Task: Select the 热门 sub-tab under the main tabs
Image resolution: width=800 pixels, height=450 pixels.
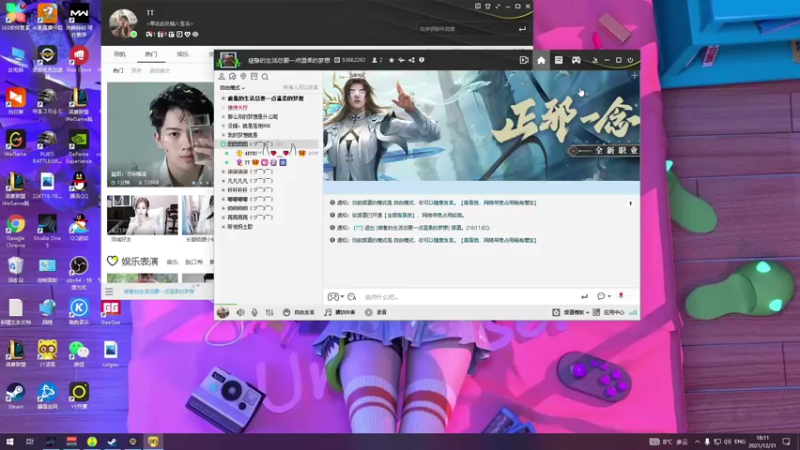Action: (118, 70)
